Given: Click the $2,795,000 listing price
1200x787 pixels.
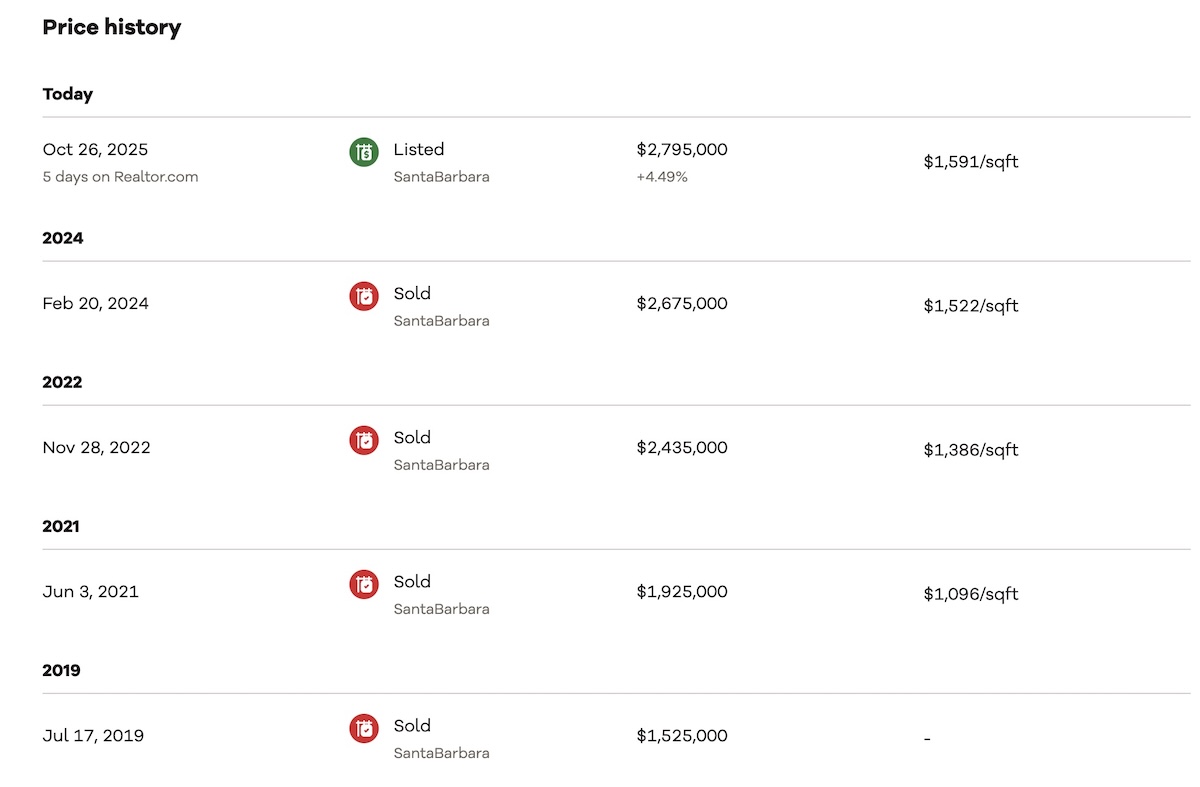Looking at the screenshot, I should (x=682, y=150).
